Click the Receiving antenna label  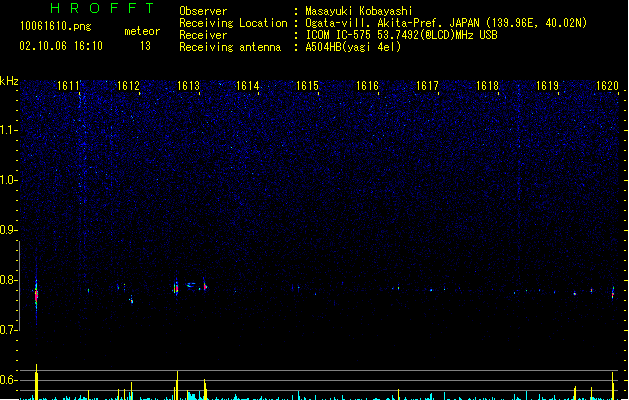(230, 47)
